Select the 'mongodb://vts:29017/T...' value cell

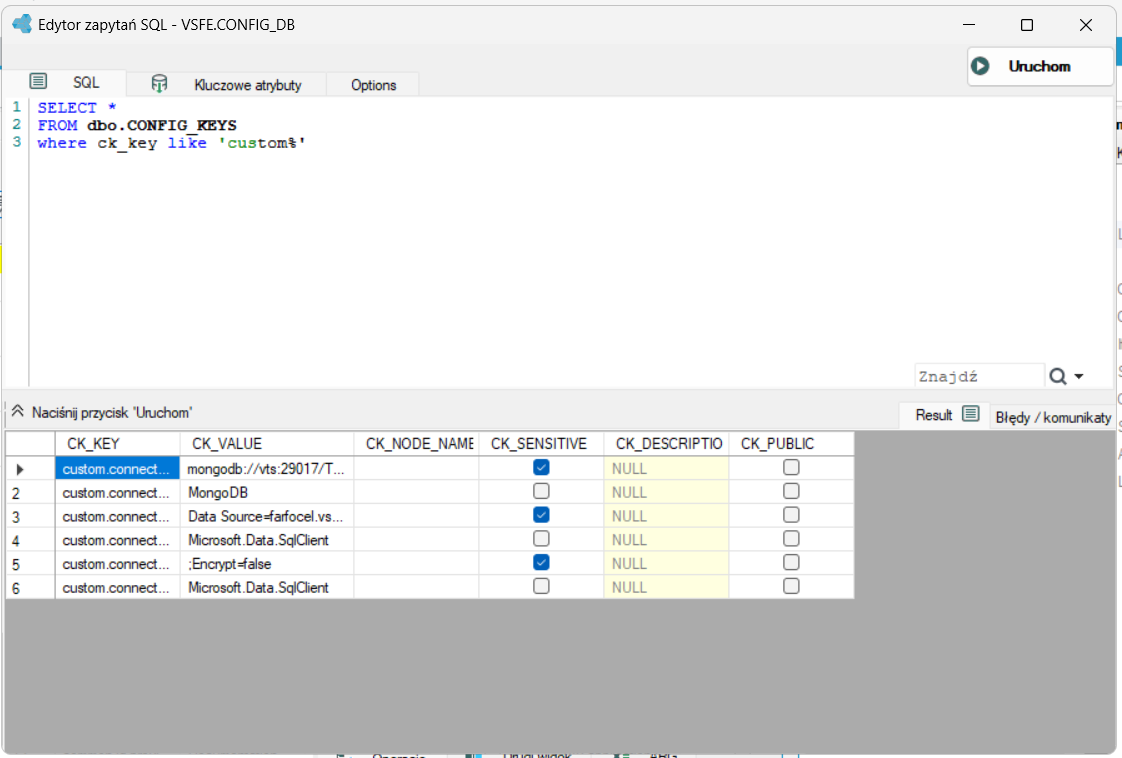(x=267, y=469)
